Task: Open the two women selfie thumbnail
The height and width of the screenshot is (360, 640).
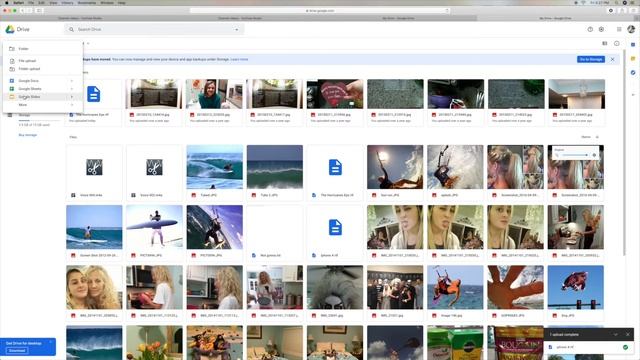Action: click(x=94, y=287)
